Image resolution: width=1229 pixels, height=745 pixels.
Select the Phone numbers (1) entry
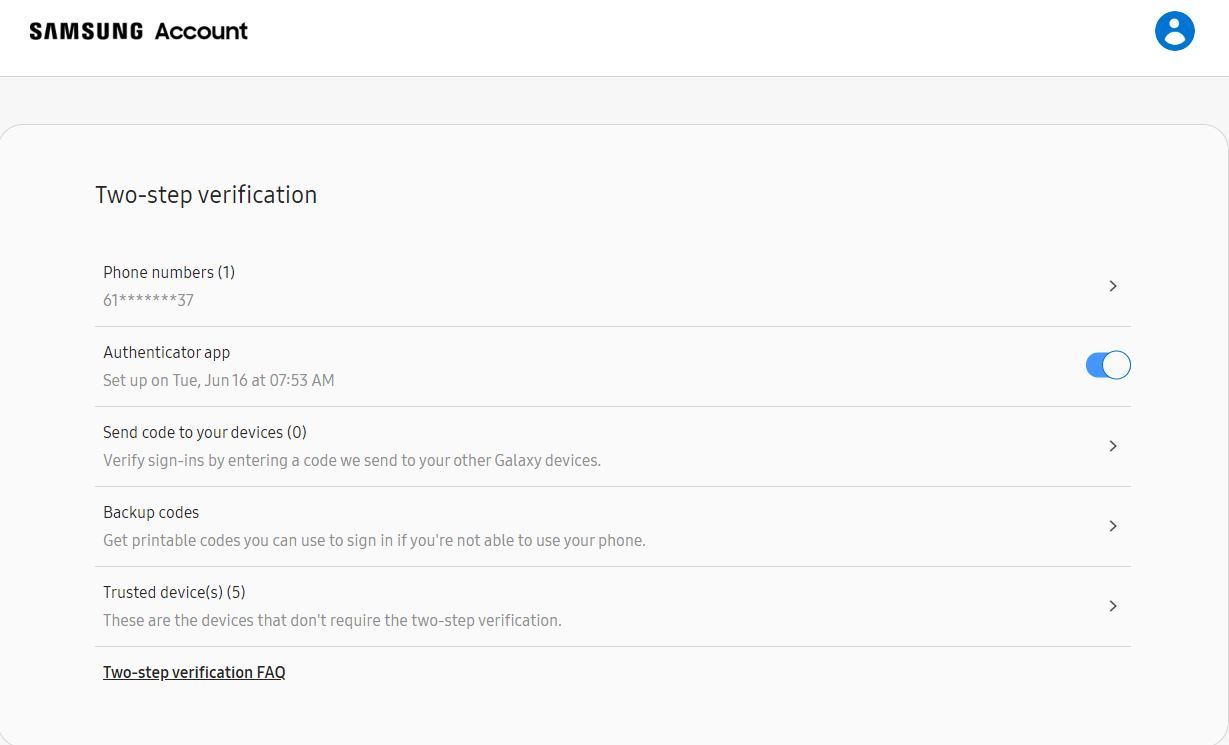click(169, 272)
